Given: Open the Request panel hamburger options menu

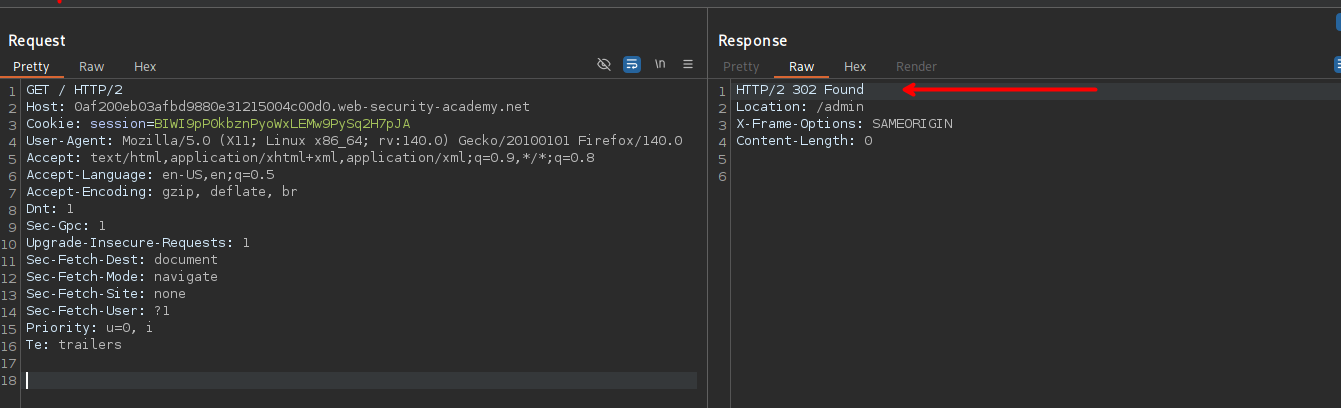Looking at the screenshot, I should pyautogui.click(x=688, y=64).
